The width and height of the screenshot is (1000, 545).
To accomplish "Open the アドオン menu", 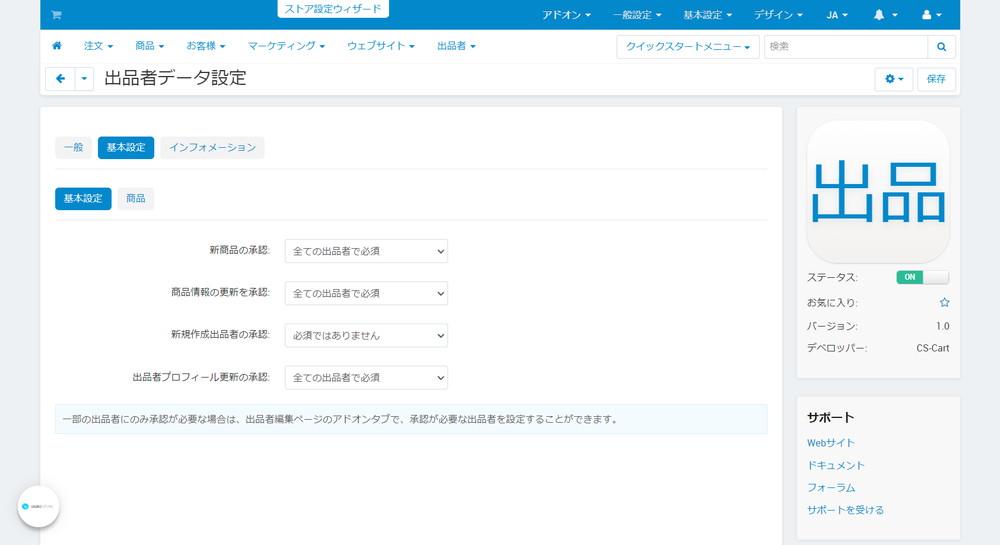I will tap(566, 15).
